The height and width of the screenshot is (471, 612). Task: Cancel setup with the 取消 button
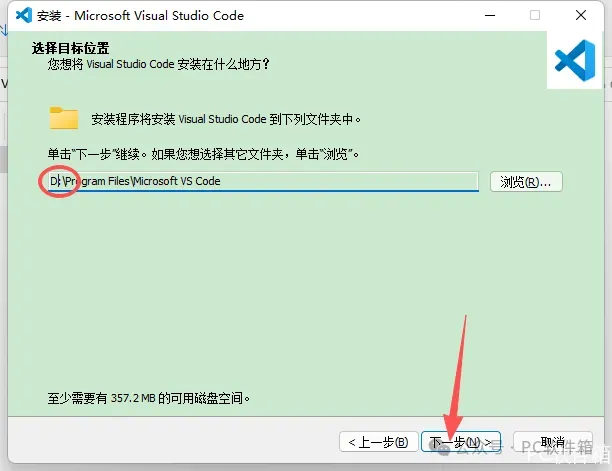pyautogui.click(x=553, y=442)
